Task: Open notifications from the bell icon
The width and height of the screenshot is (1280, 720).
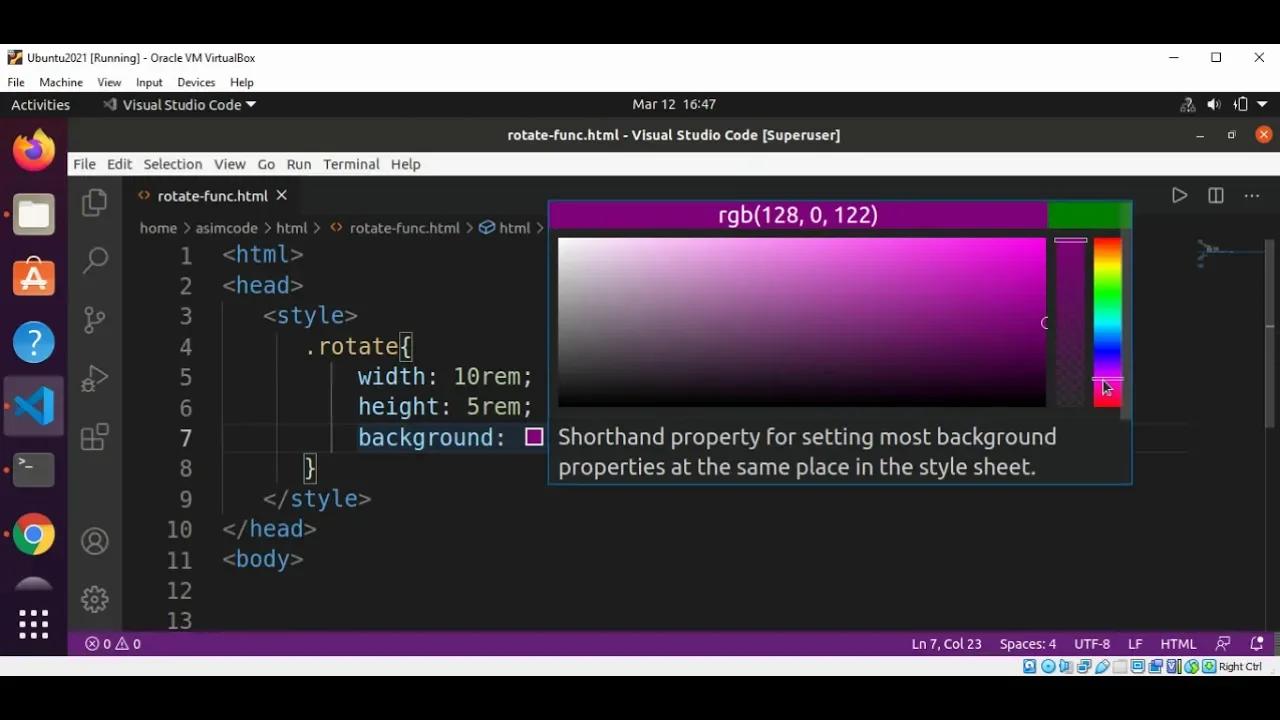Action: pos(1257,643)
